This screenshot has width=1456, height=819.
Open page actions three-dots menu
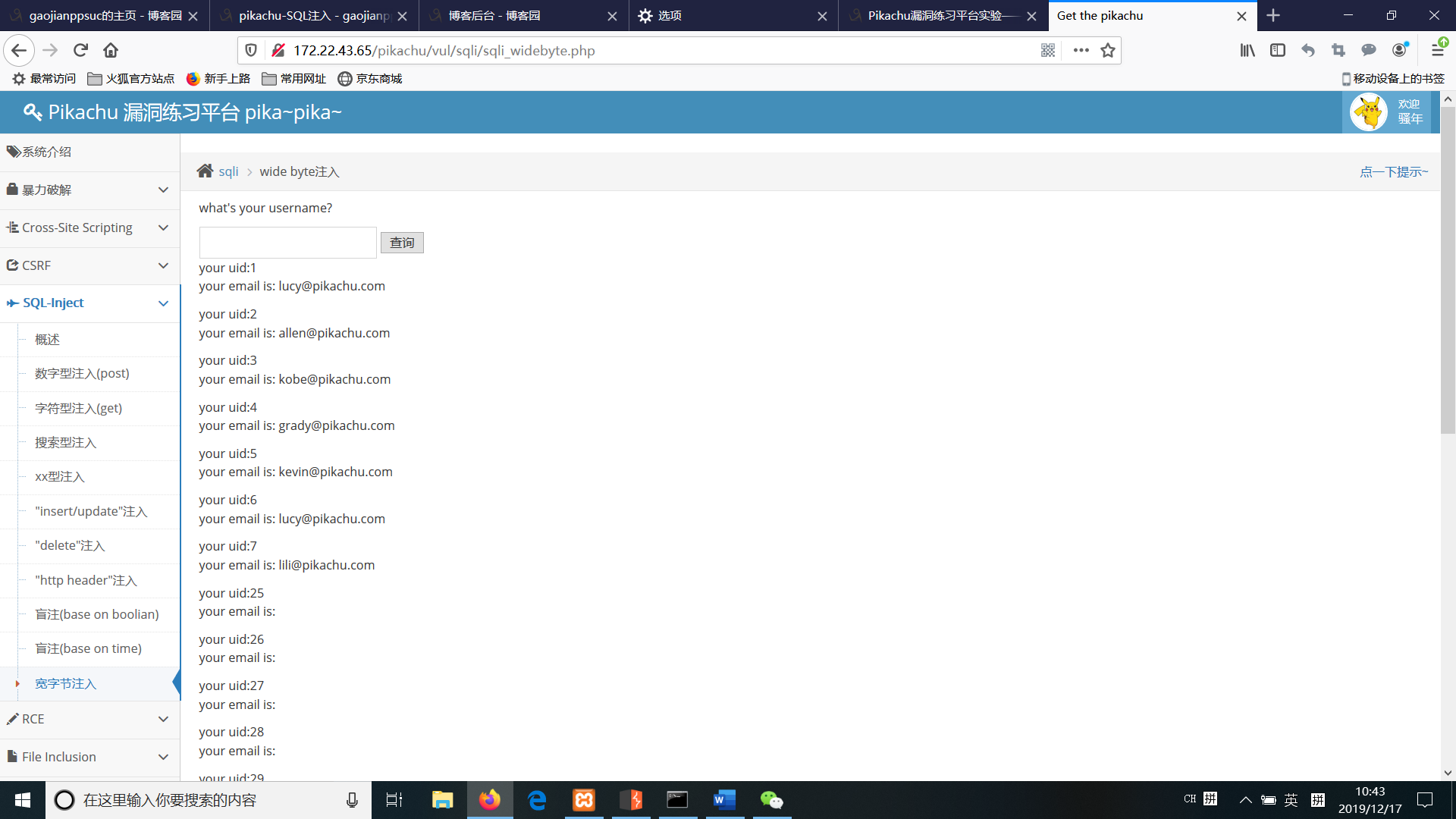[x=1081, y=50]
